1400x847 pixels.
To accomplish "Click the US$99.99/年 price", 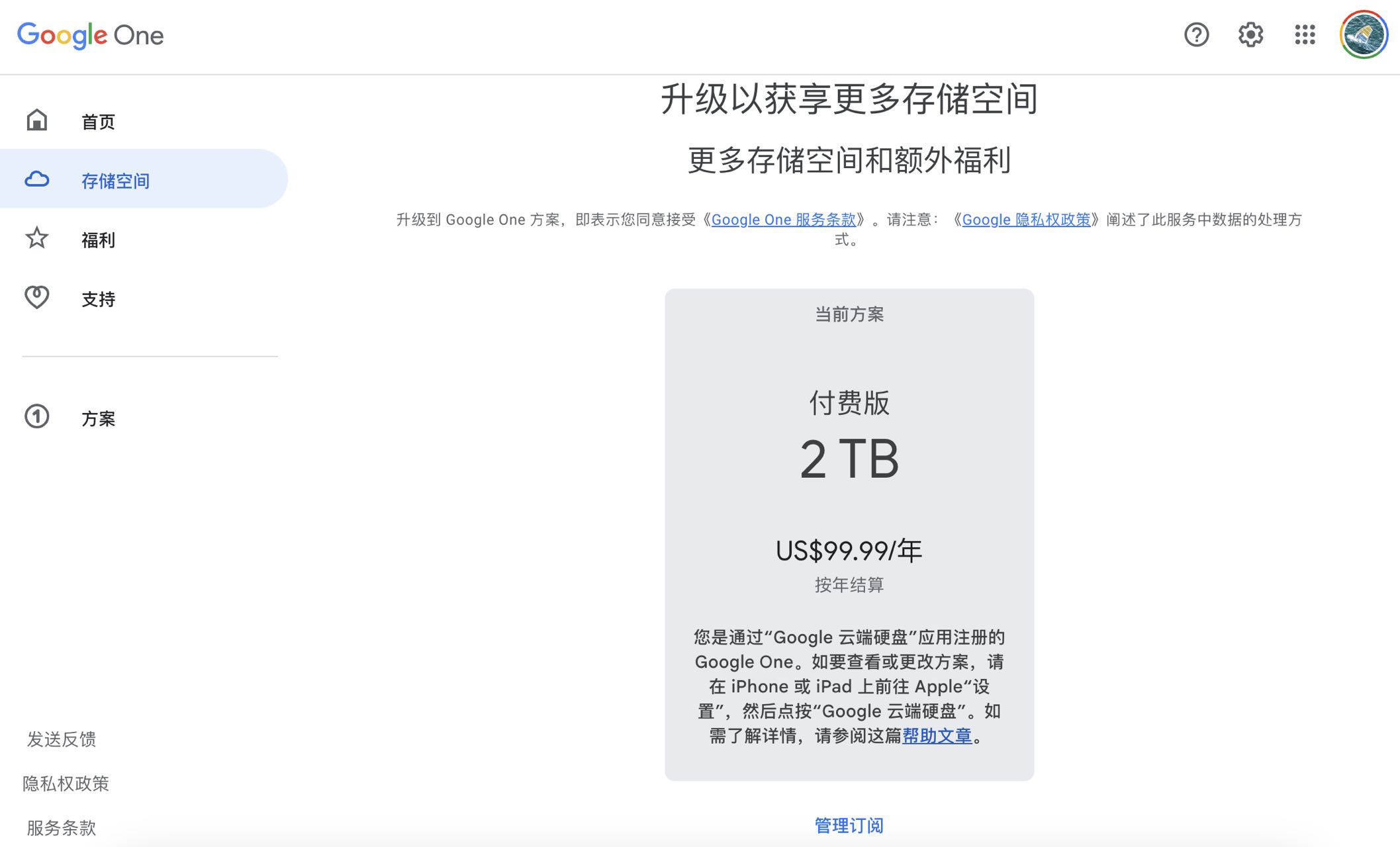I will 849,551.
